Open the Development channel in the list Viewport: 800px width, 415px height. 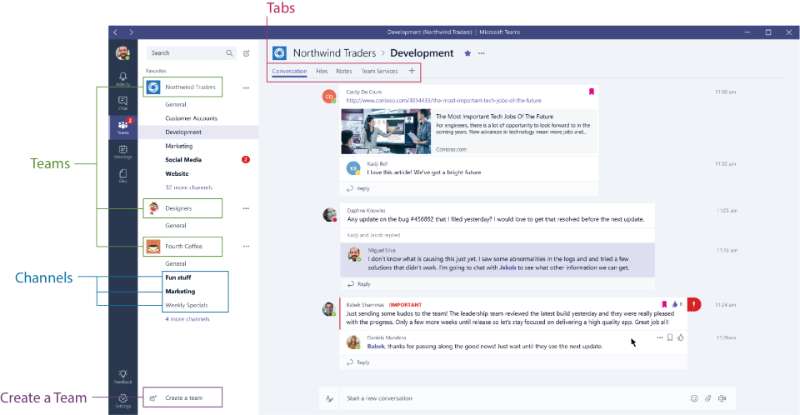[x=198, y=132]
